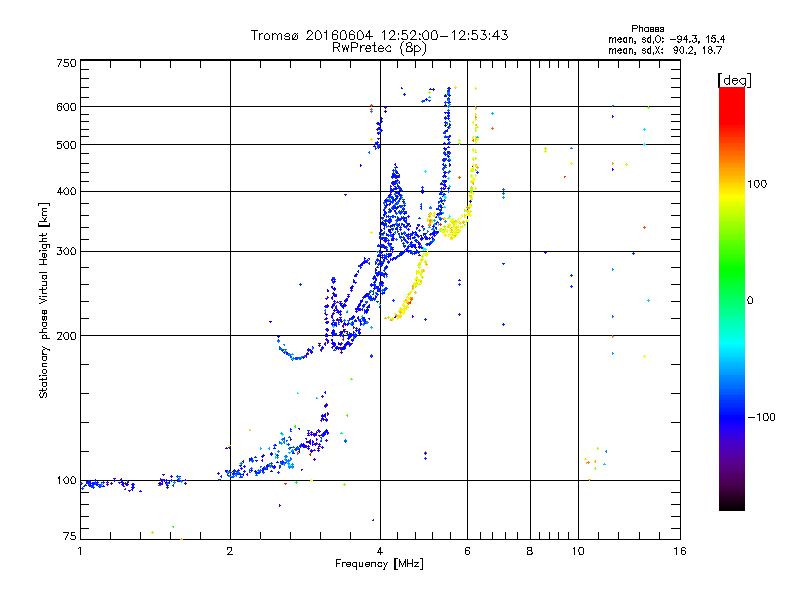This screenshot has width=800, height=600.
Task: Click the x-axis tick label '4'
Action: pos(380,551)
